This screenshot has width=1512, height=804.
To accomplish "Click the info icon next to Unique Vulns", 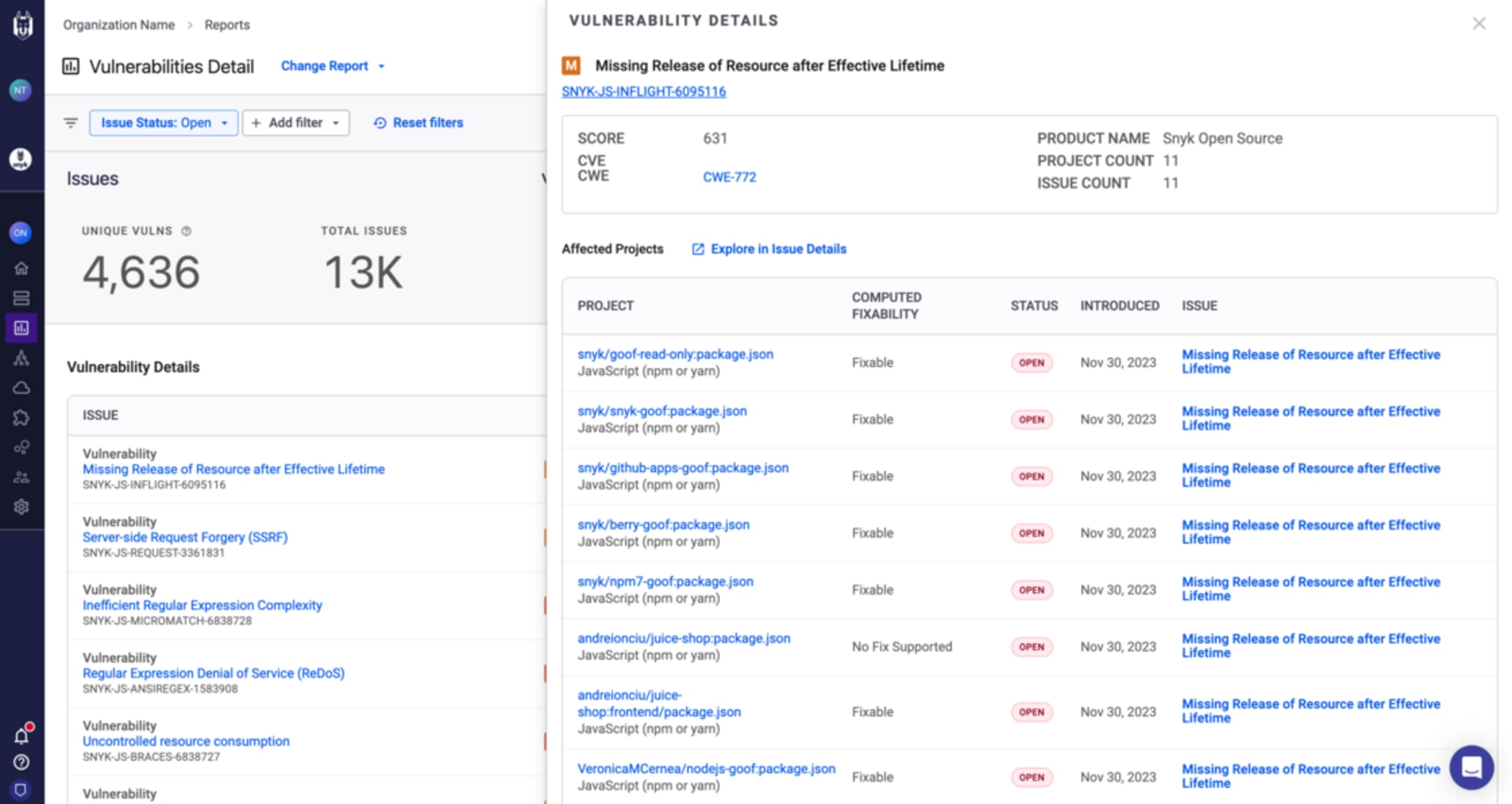I will (186, 231).
